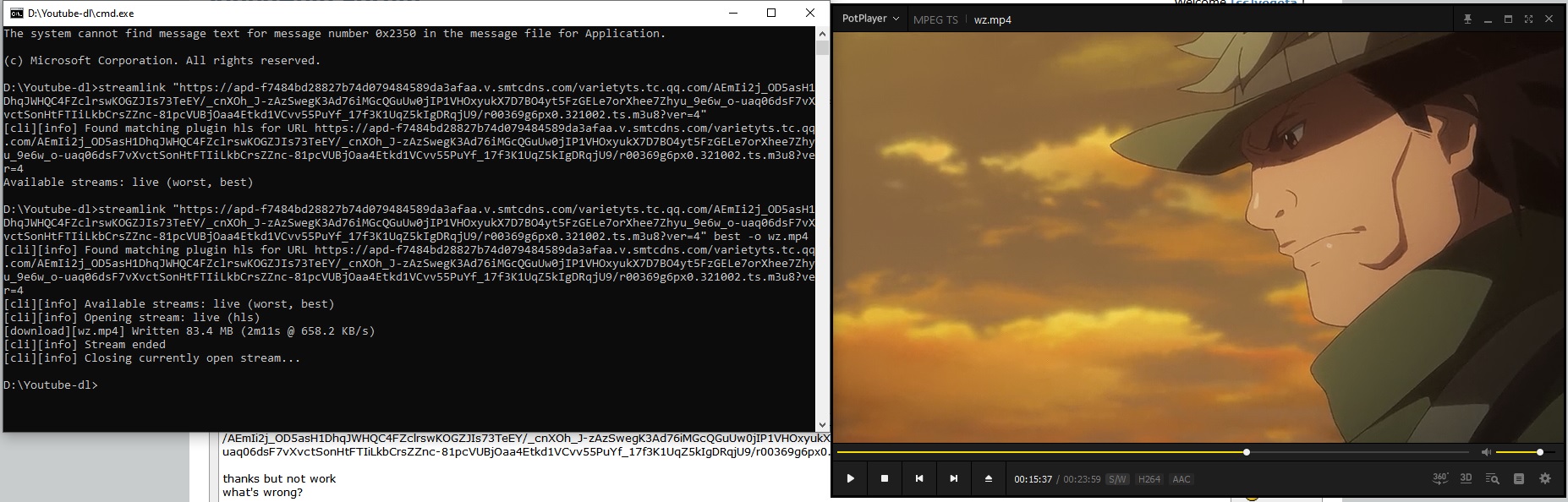Click the wz.mp4 title text

point(993,19)
